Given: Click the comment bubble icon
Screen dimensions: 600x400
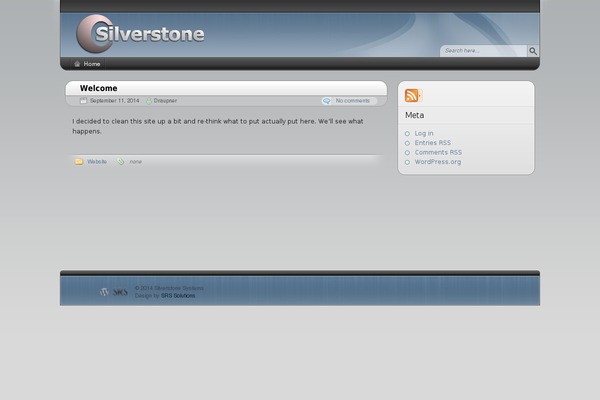Looking at the screenshot, I should pyautogui.click(x=326, y=101).
